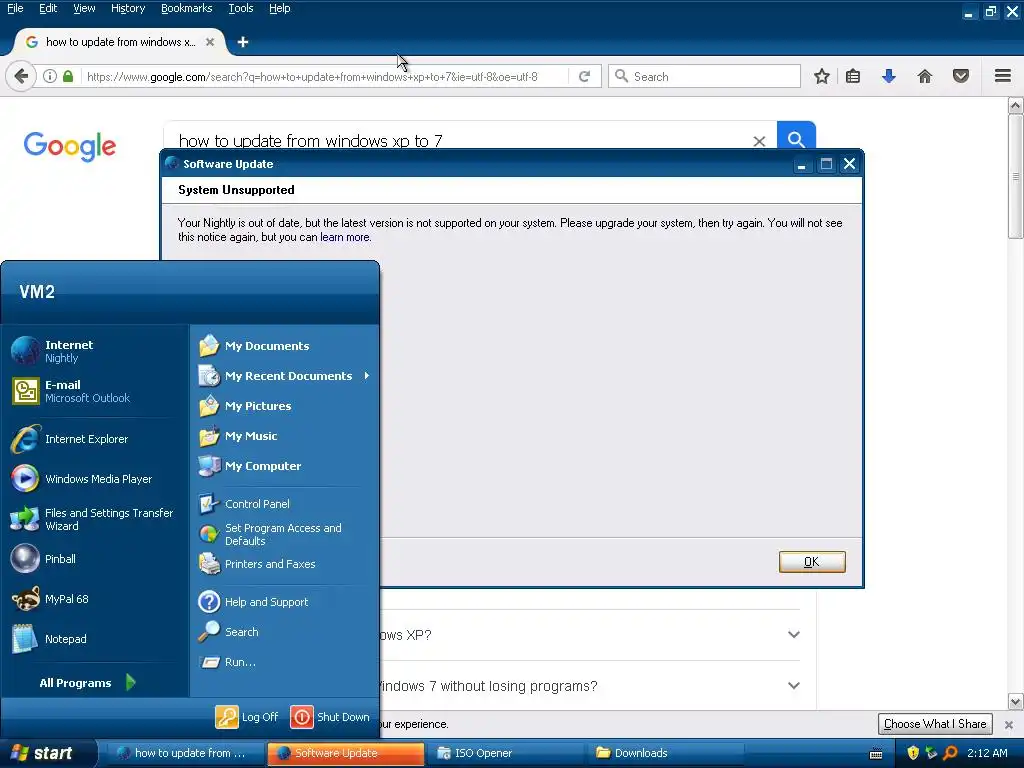Switch to 'how to update from' taskbar item
This screenshot has width=1024, height=768.
coord(185,753)
